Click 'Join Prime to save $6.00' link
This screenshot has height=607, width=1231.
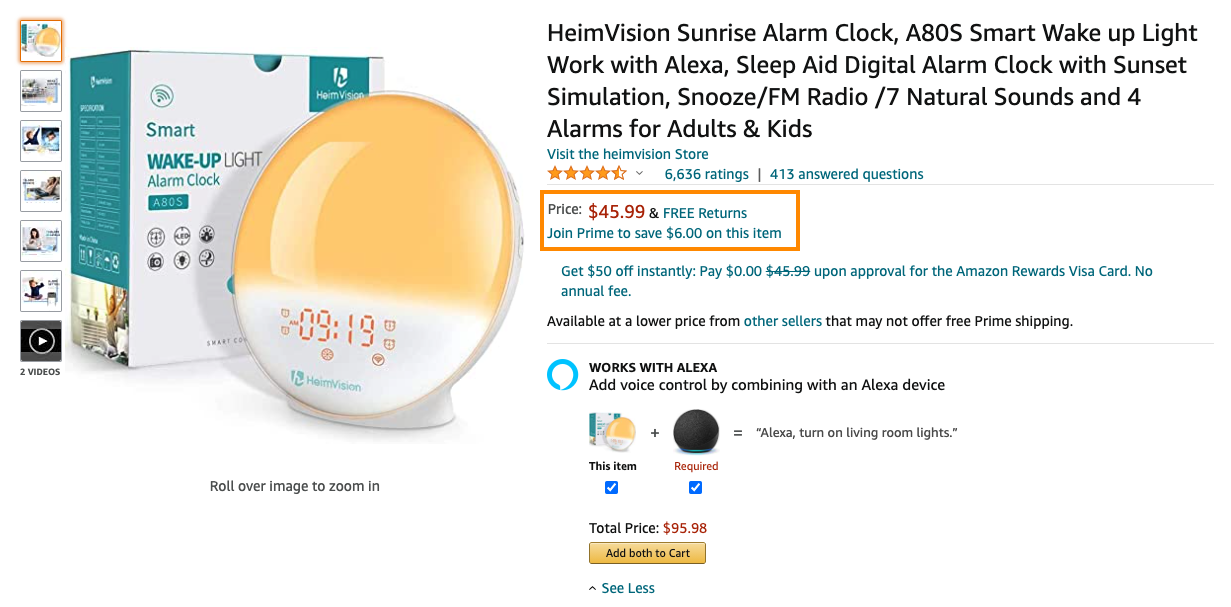click(664, 233)
